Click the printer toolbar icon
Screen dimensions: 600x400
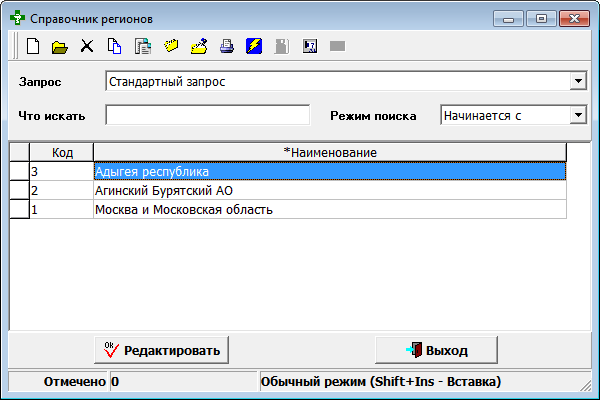(227, 46)
